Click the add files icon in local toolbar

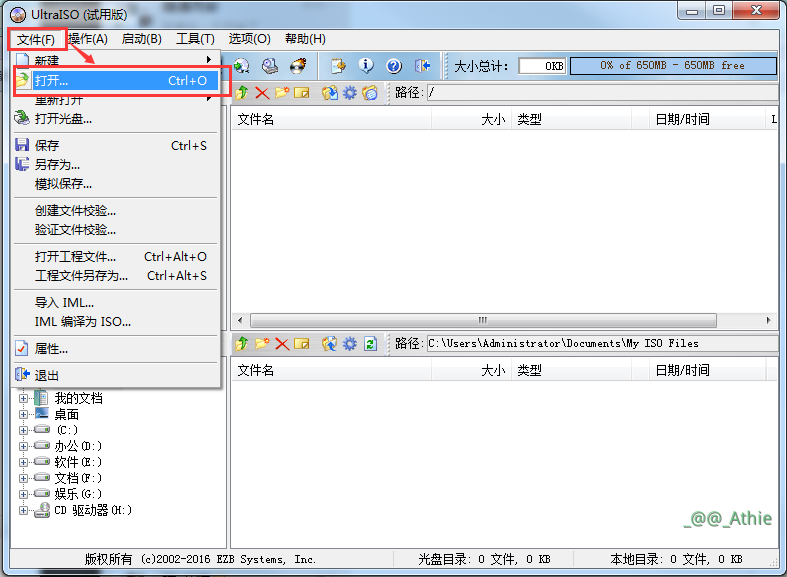point(330,344)
